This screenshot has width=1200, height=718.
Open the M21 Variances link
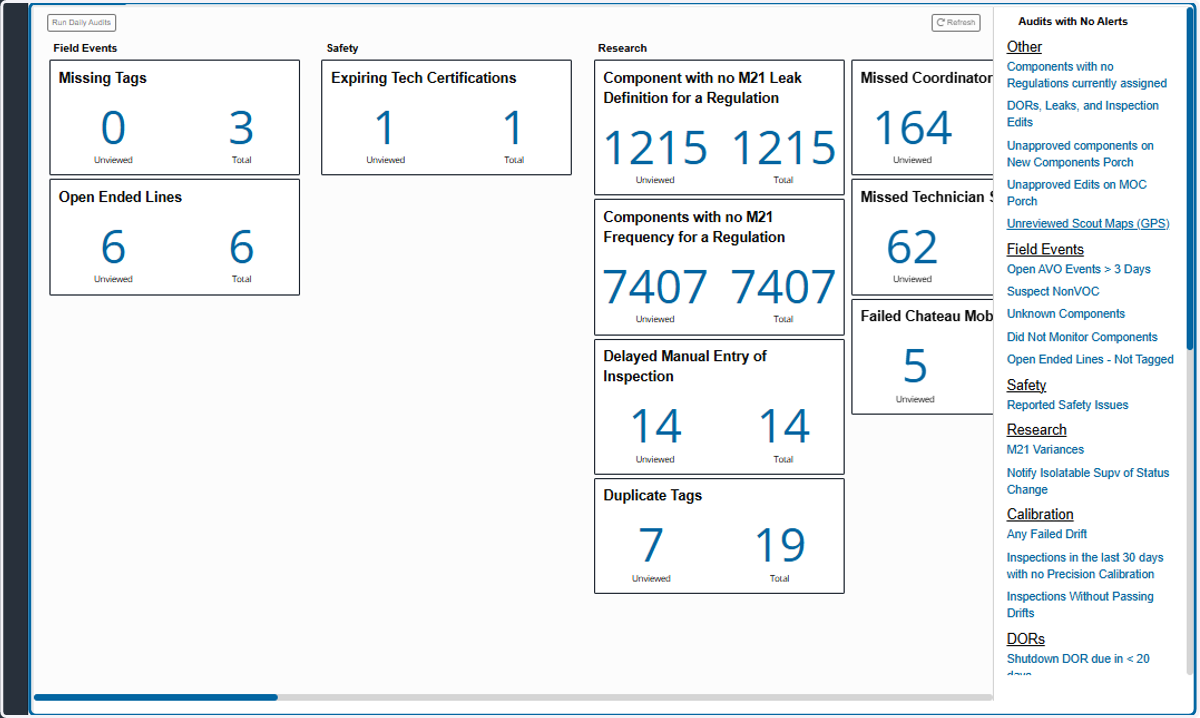1045,450
